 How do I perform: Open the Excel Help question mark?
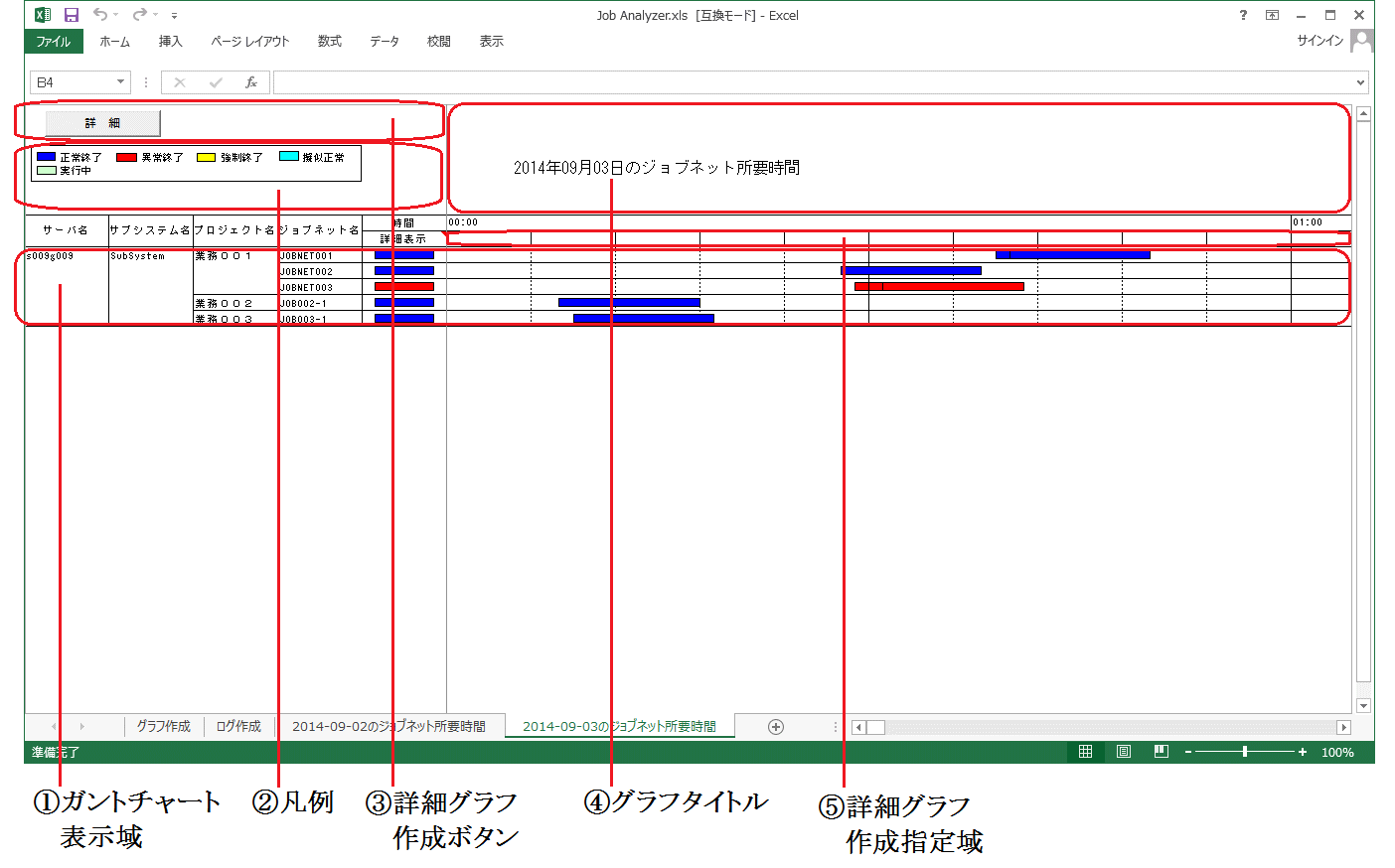click(1243, 15)
